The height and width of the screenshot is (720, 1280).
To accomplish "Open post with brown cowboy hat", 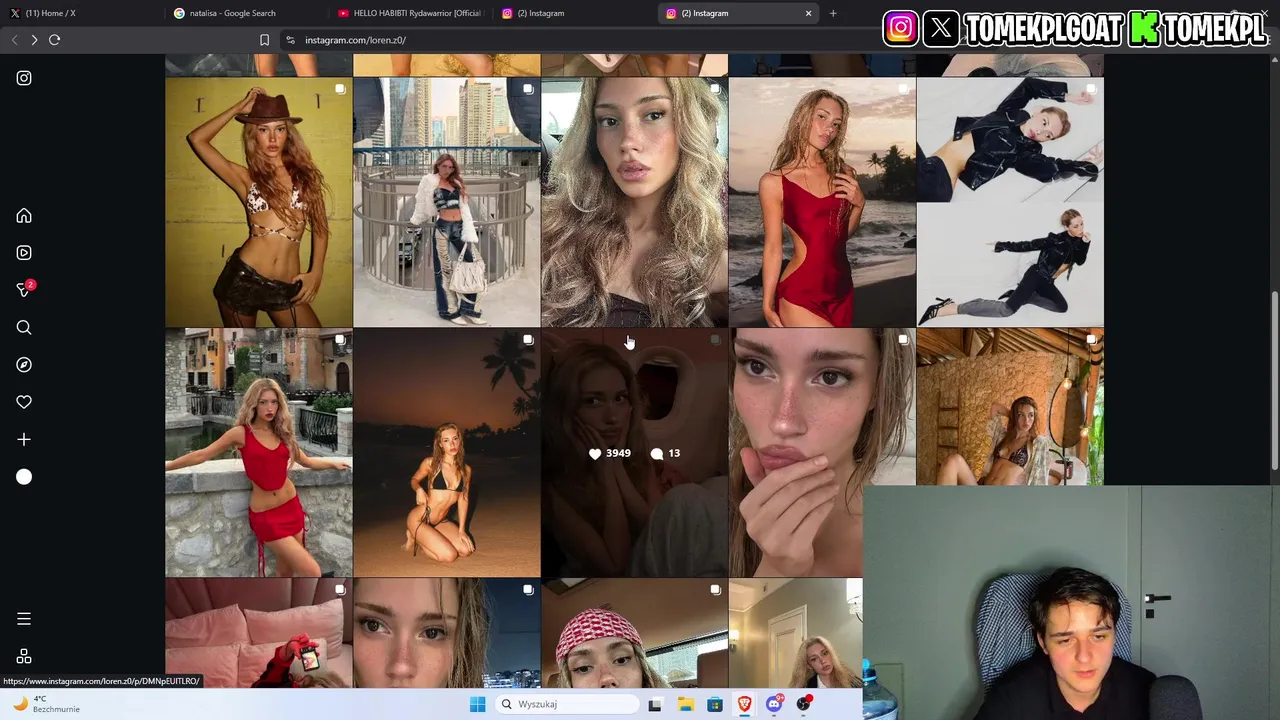I will pyautogui.click(x=259, y=202).
